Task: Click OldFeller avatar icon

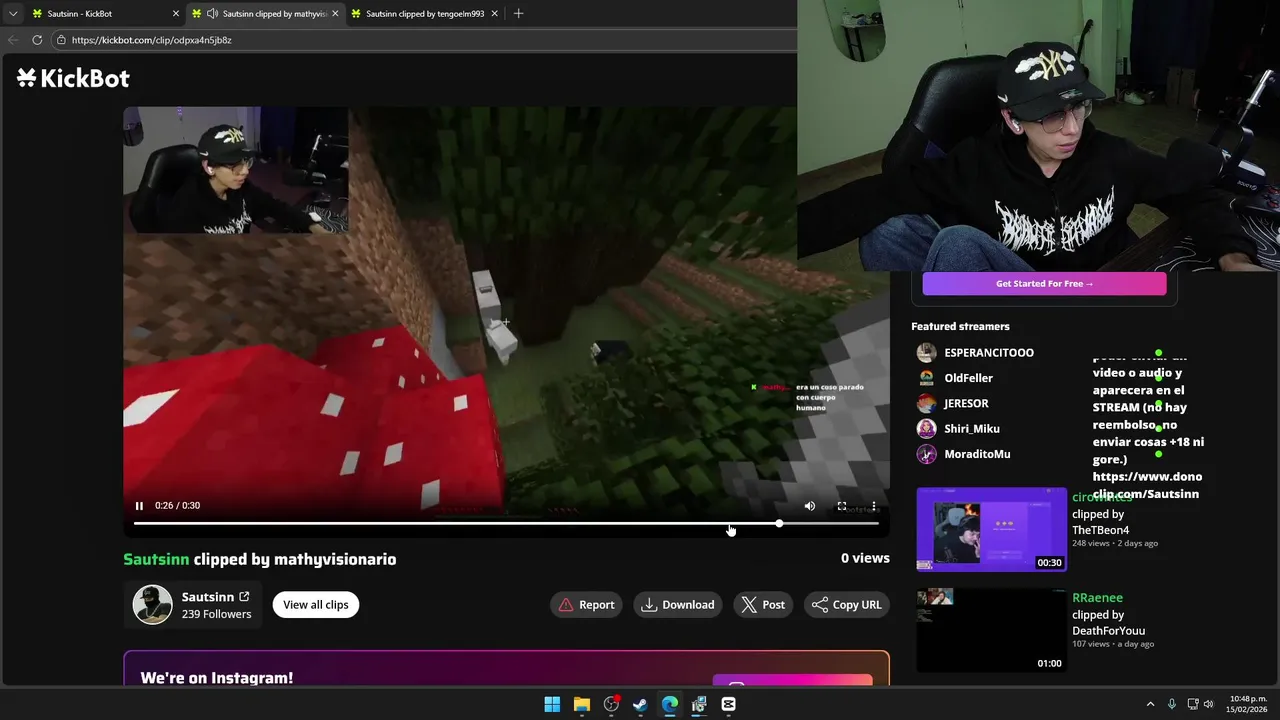Action: [927, 378]
